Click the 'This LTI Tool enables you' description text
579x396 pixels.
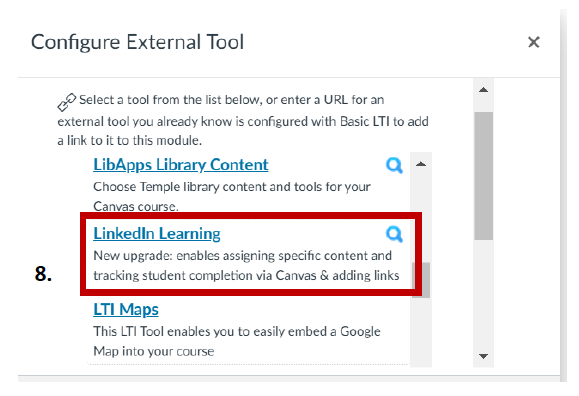[x=237, y=341]
